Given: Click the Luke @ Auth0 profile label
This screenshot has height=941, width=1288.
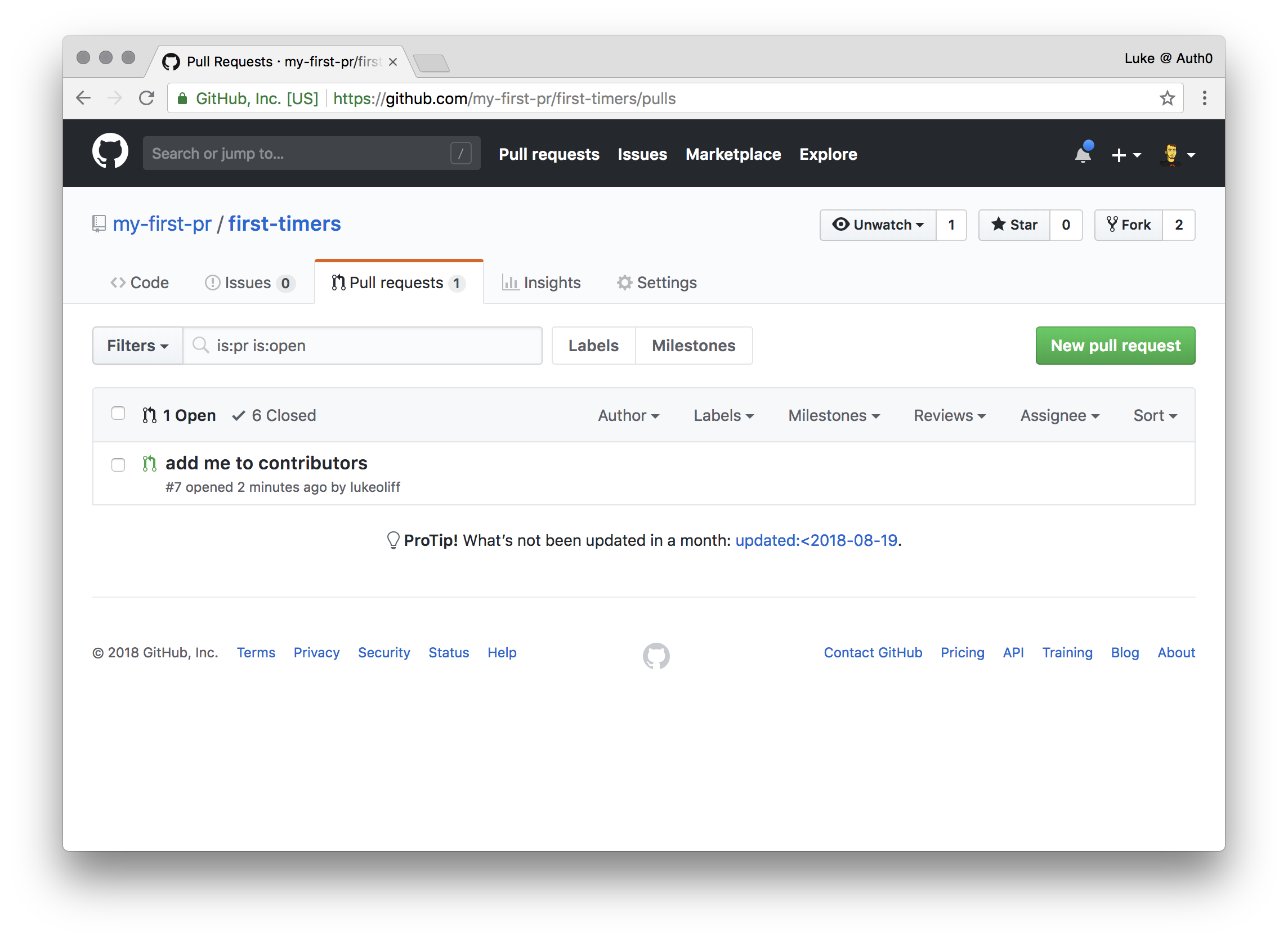Looking at the screenshot, I should click(x=1168, y=58).
